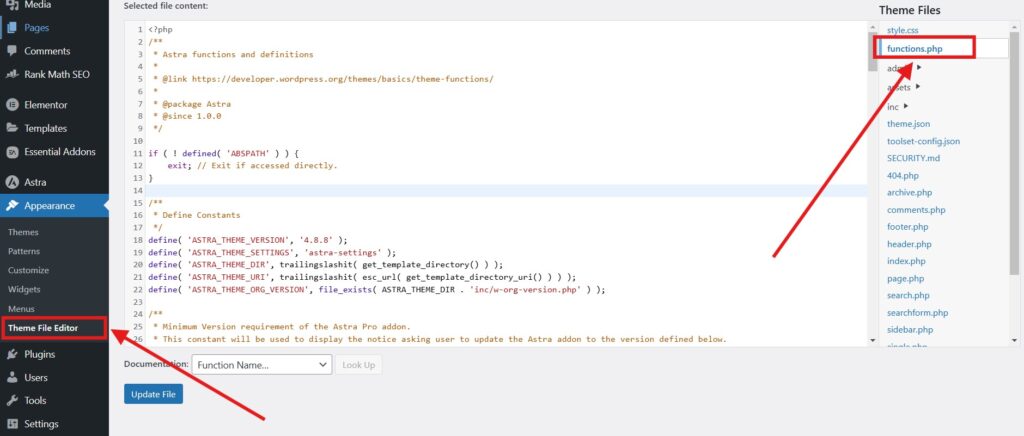This screenshot has width=1024, height=436.
Task: Click the Media icon in sidebar
Action: click(x=12, y=5)
